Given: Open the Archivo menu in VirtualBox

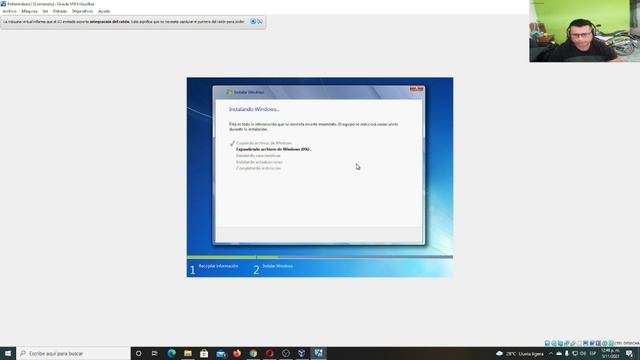Looking at the screenshot, I should click(9, 11).
